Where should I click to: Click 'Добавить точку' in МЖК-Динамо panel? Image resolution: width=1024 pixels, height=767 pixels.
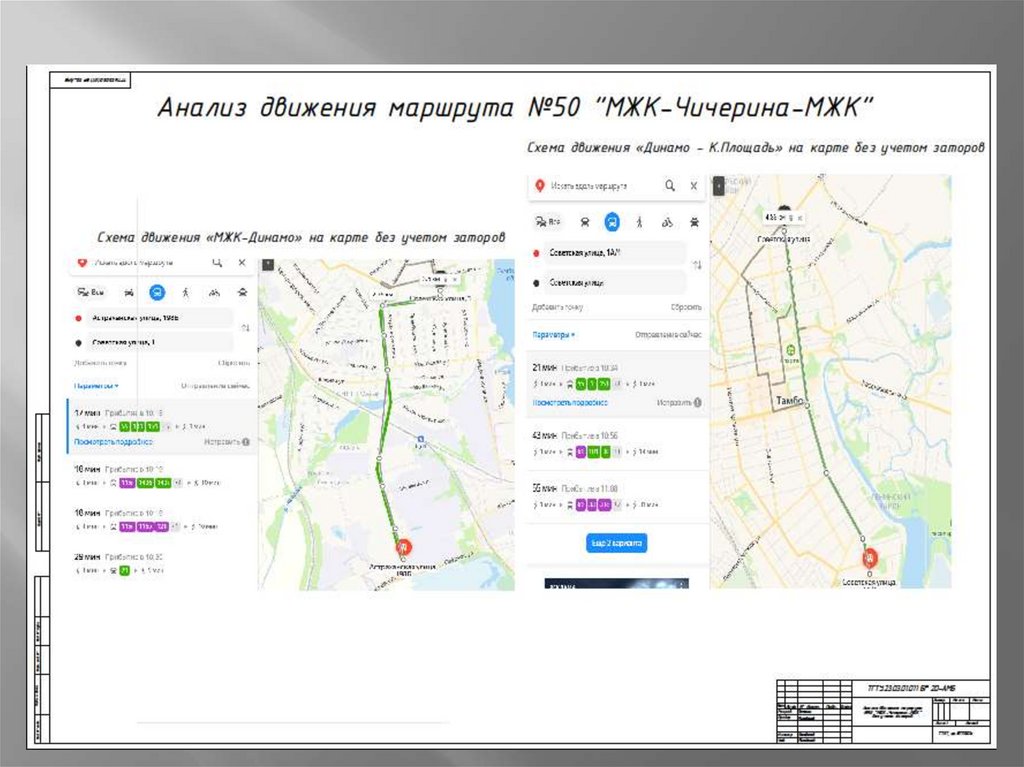101,363
